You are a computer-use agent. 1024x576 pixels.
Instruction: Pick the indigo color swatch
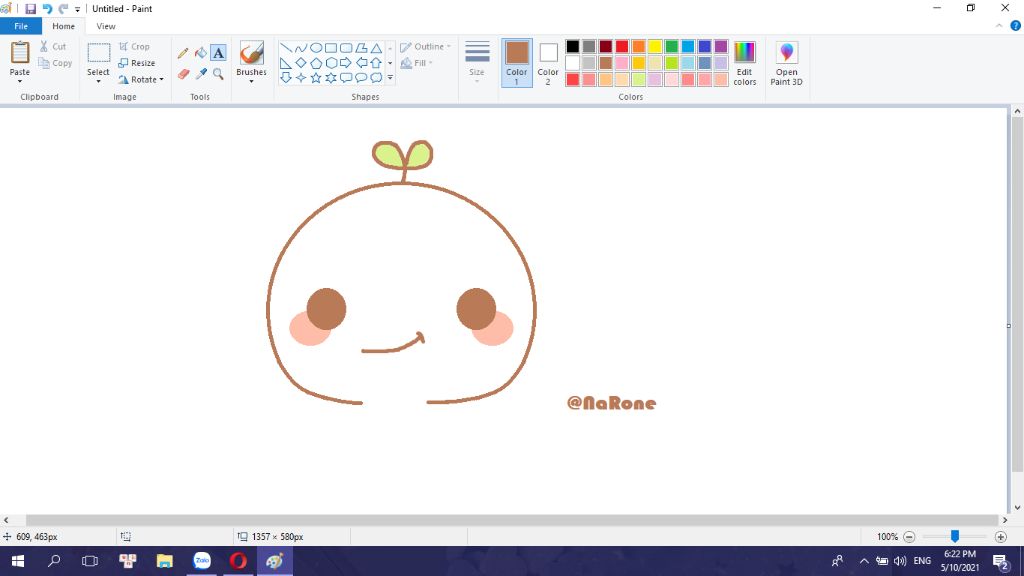pyautogui.click(x=704, y=46)
